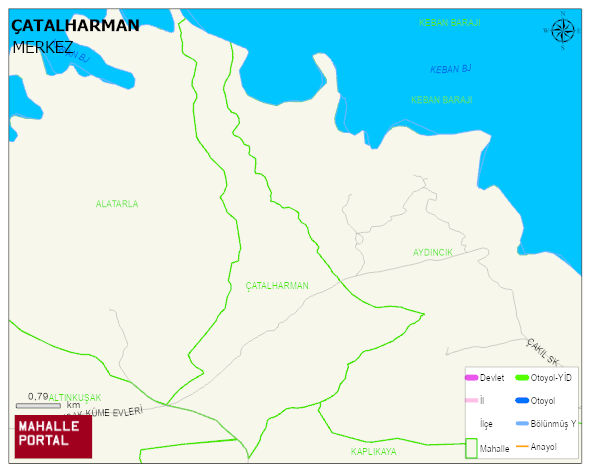Click the ÇATALHARMAN map label in center
Image resolution: width=591 pixels, height=472 pixels.
click(277, 285)
